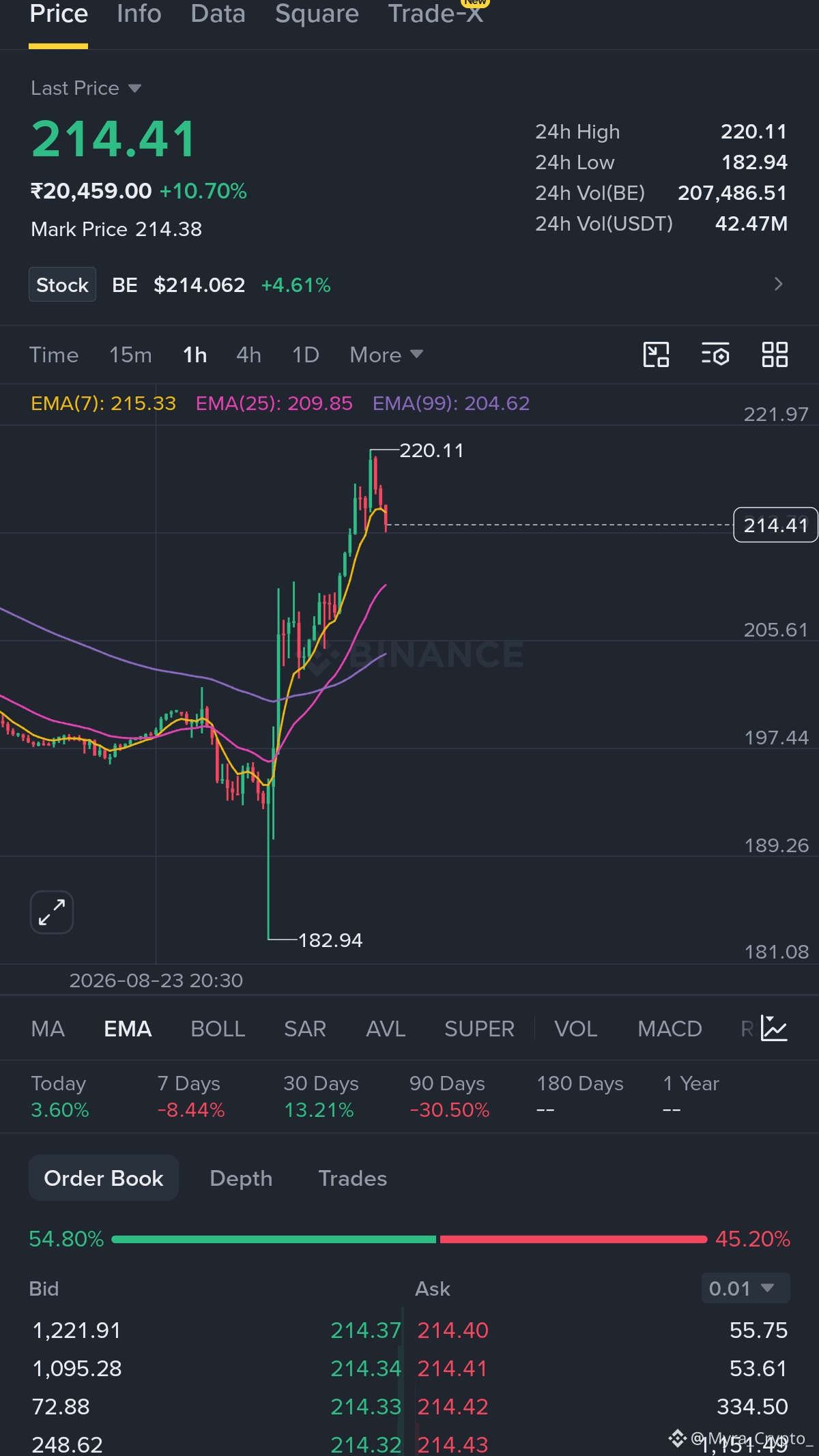Select bid price 214.37

pos(366,1330)
